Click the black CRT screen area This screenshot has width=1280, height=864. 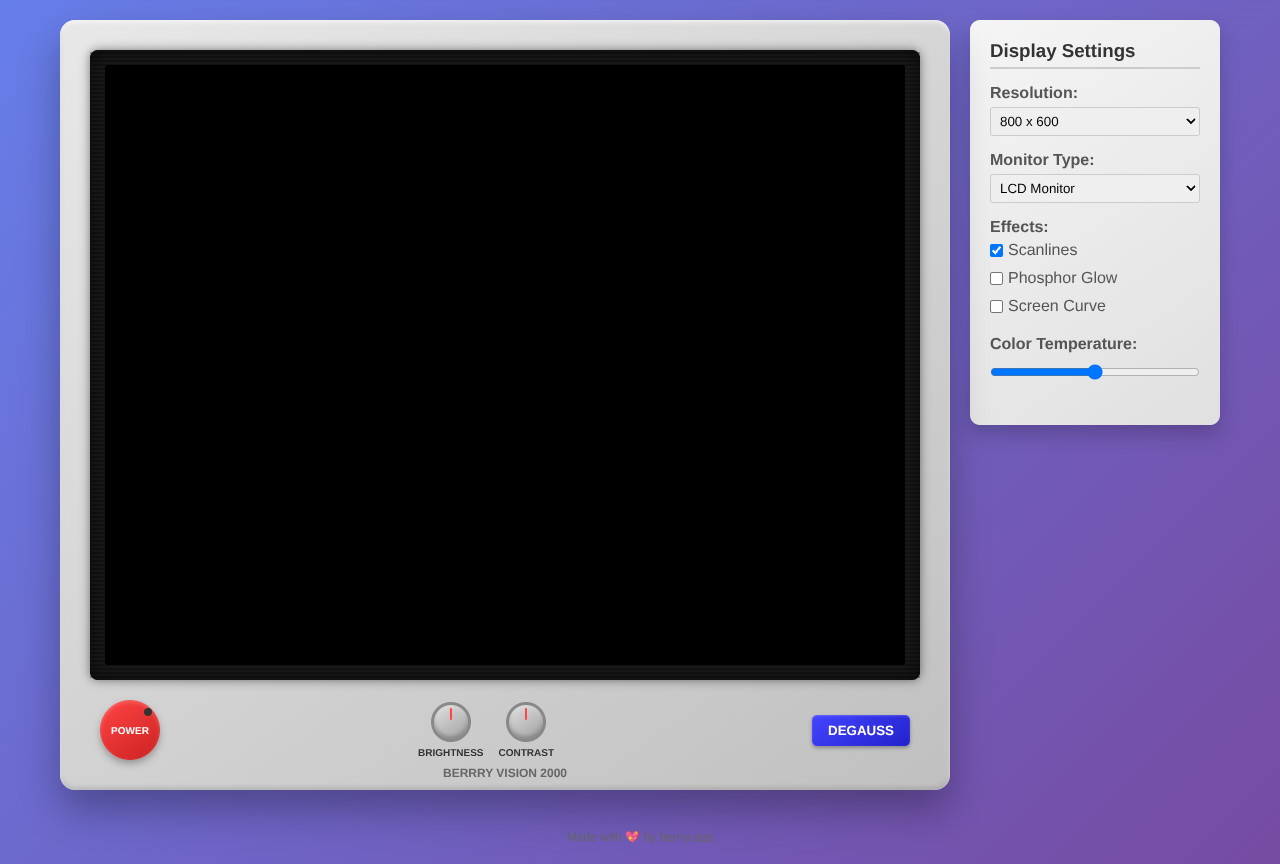click(x=505, y=365)
